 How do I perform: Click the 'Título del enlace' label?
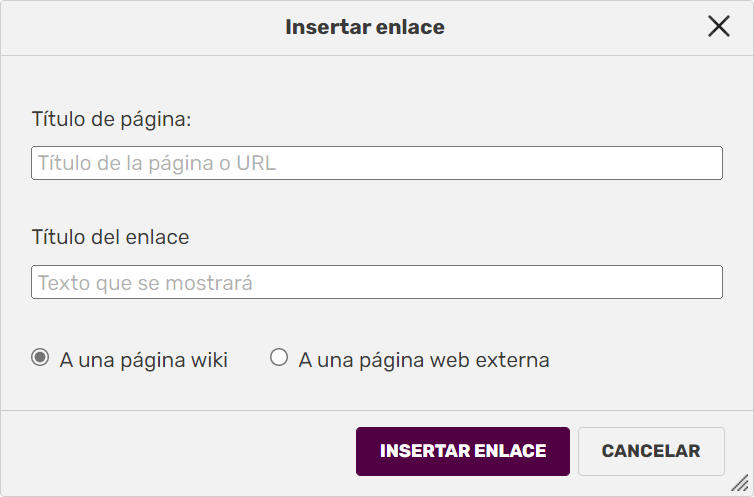110,237
